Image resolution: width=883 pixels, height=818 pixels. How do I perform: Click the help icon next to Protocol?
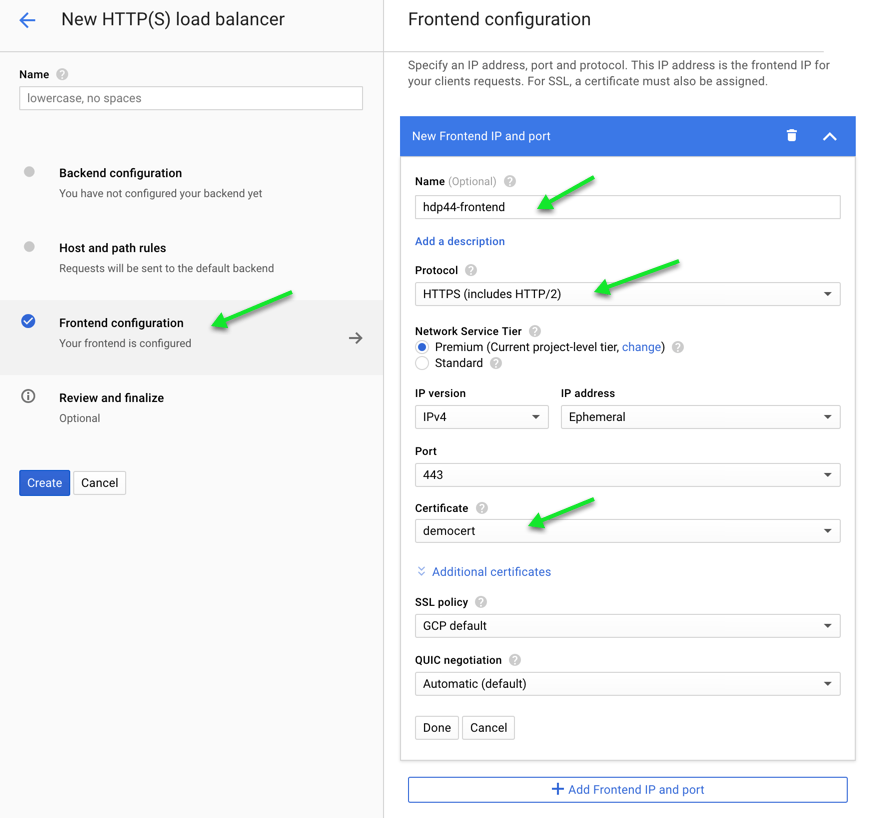point(471,271)
